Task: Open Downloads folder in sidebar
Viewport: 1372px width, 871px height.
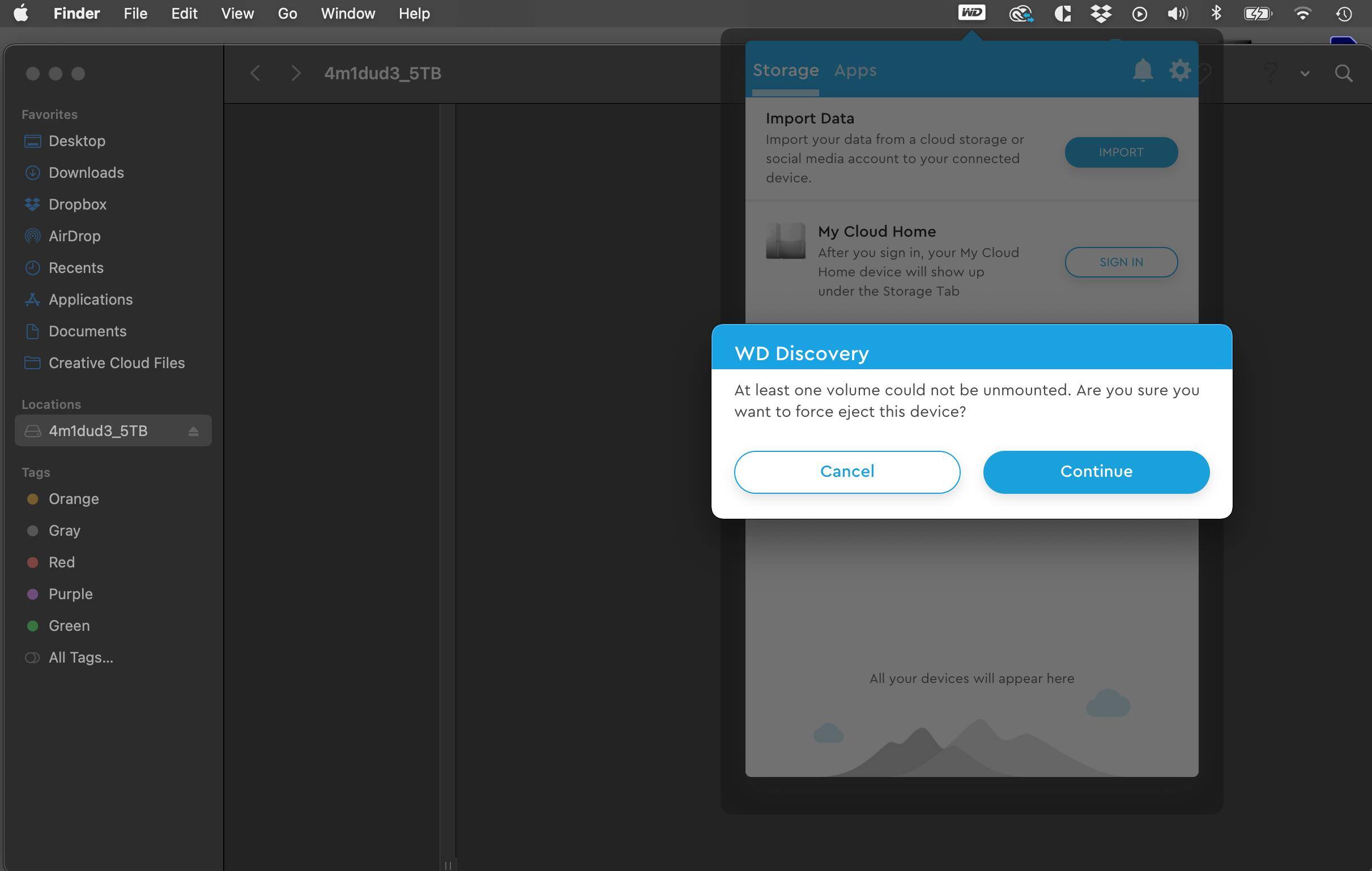Action: pyautogui.click(x=86, y=173)
